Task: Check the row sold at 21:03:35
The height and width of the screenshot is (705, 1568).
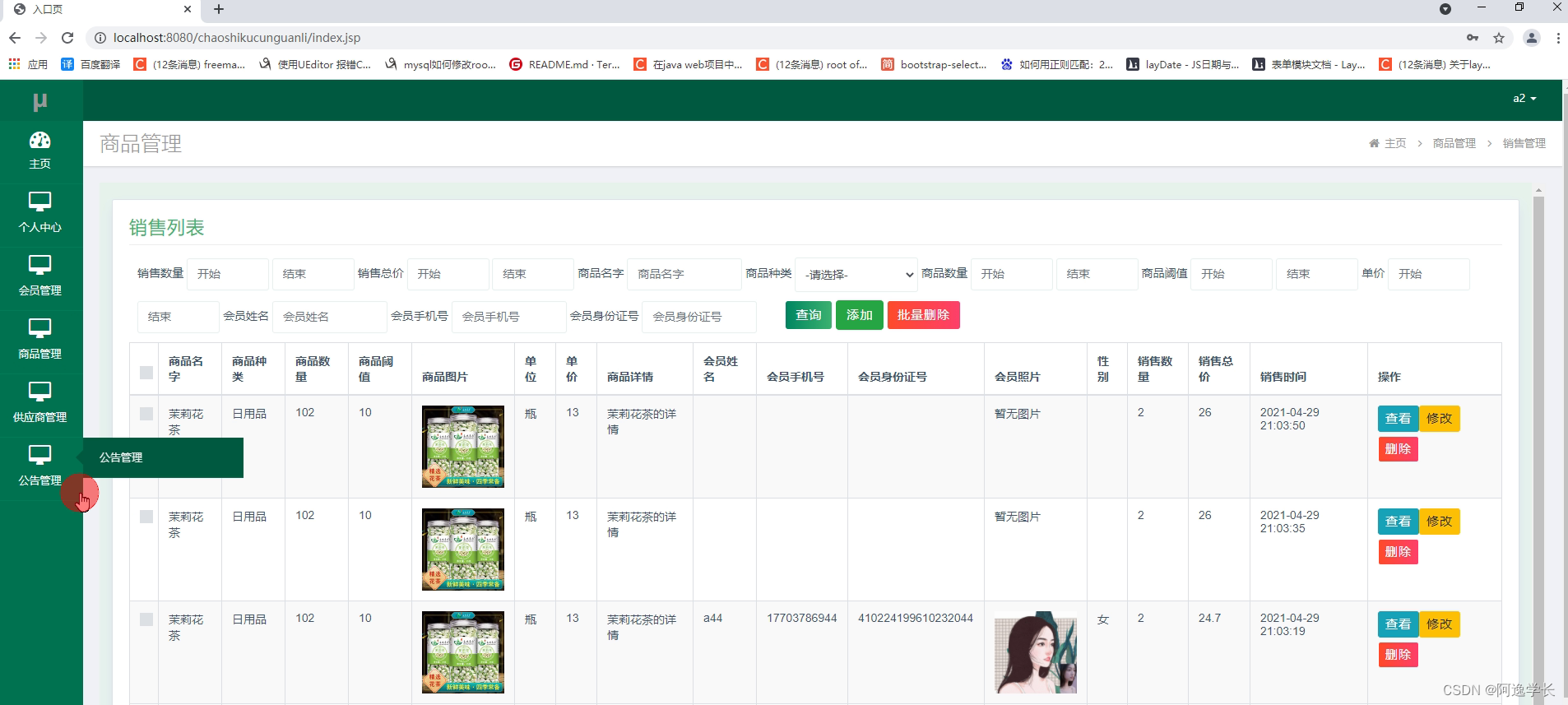Action: tap(146, 517)
